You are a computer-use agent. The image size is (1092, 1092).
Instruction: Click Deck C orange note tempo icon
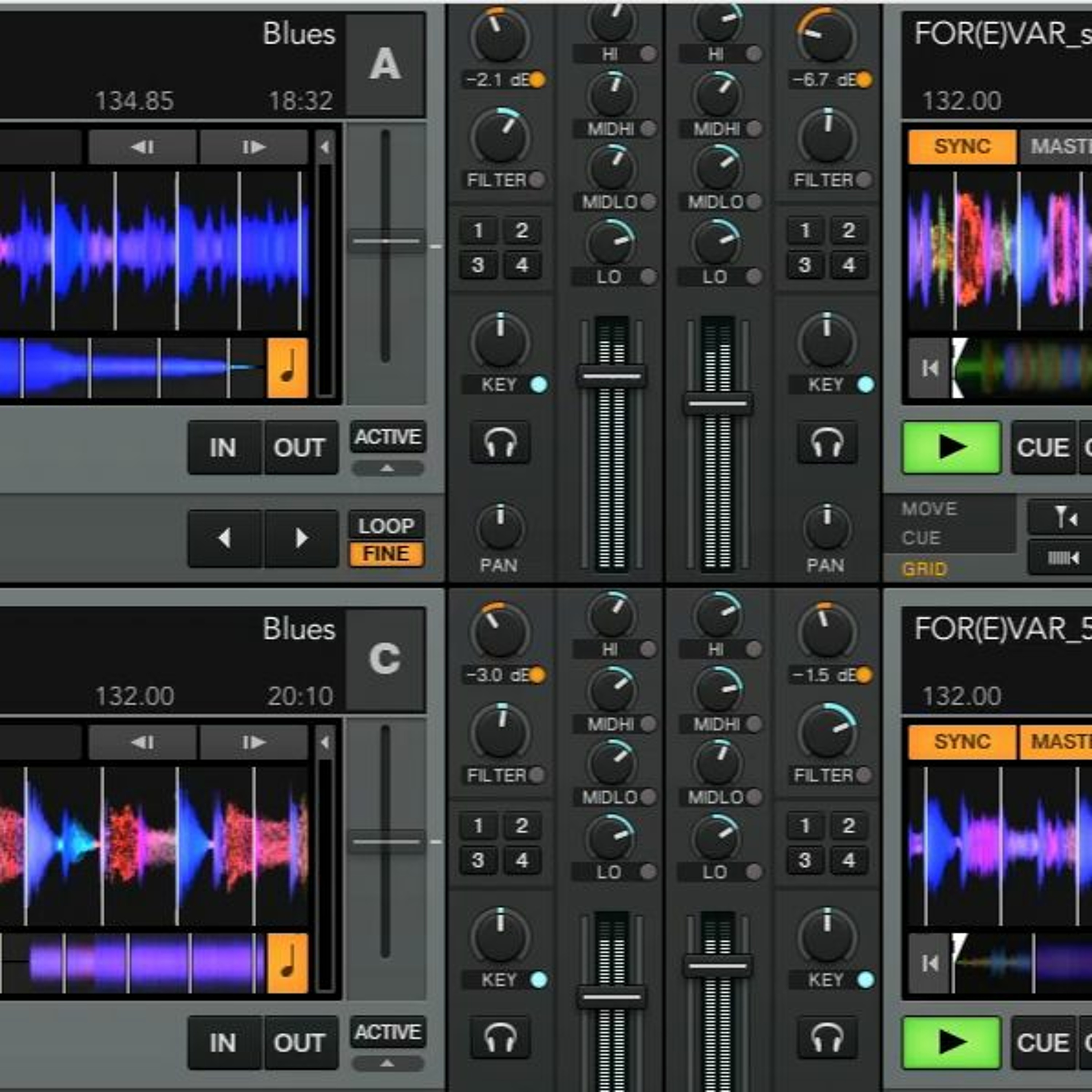[x=288, y=963]
